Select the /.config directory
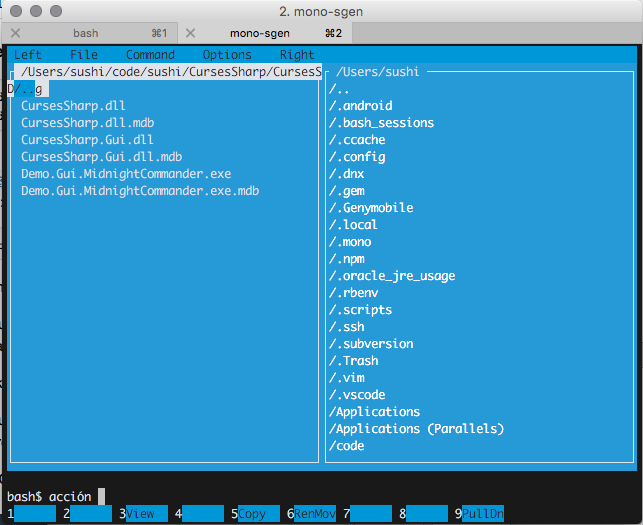This screenshot has width=643, height=525. (x=357, y=157)
